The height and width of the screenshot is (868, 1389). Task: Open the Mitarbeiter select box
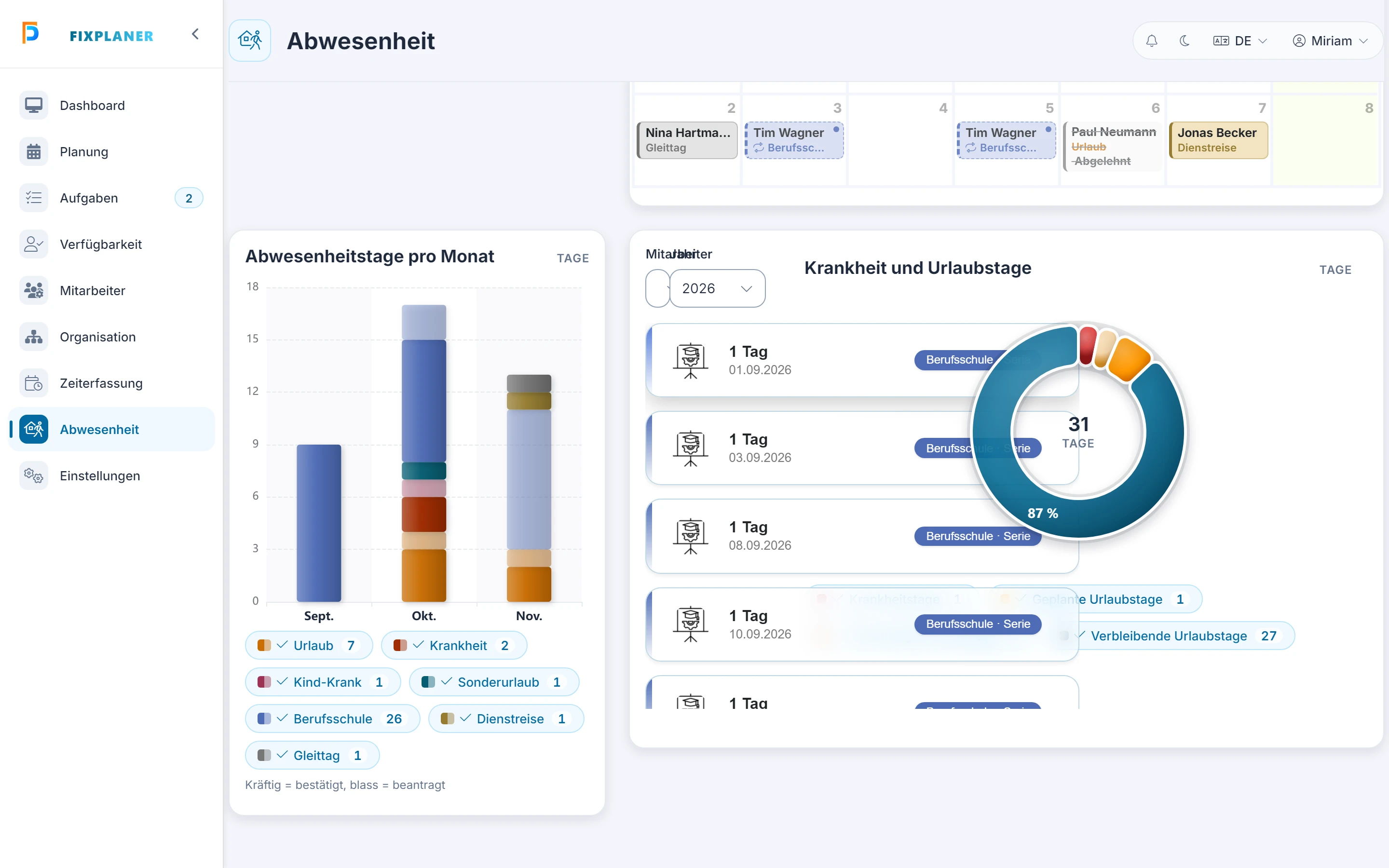[x=658, y=289]
